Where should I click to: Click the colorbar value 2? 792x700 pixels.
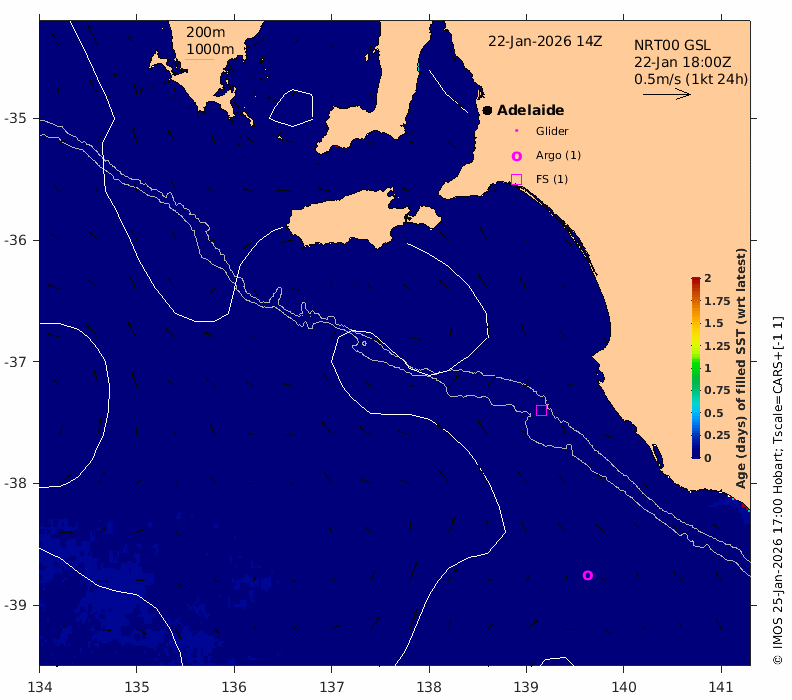coord(708,278)
